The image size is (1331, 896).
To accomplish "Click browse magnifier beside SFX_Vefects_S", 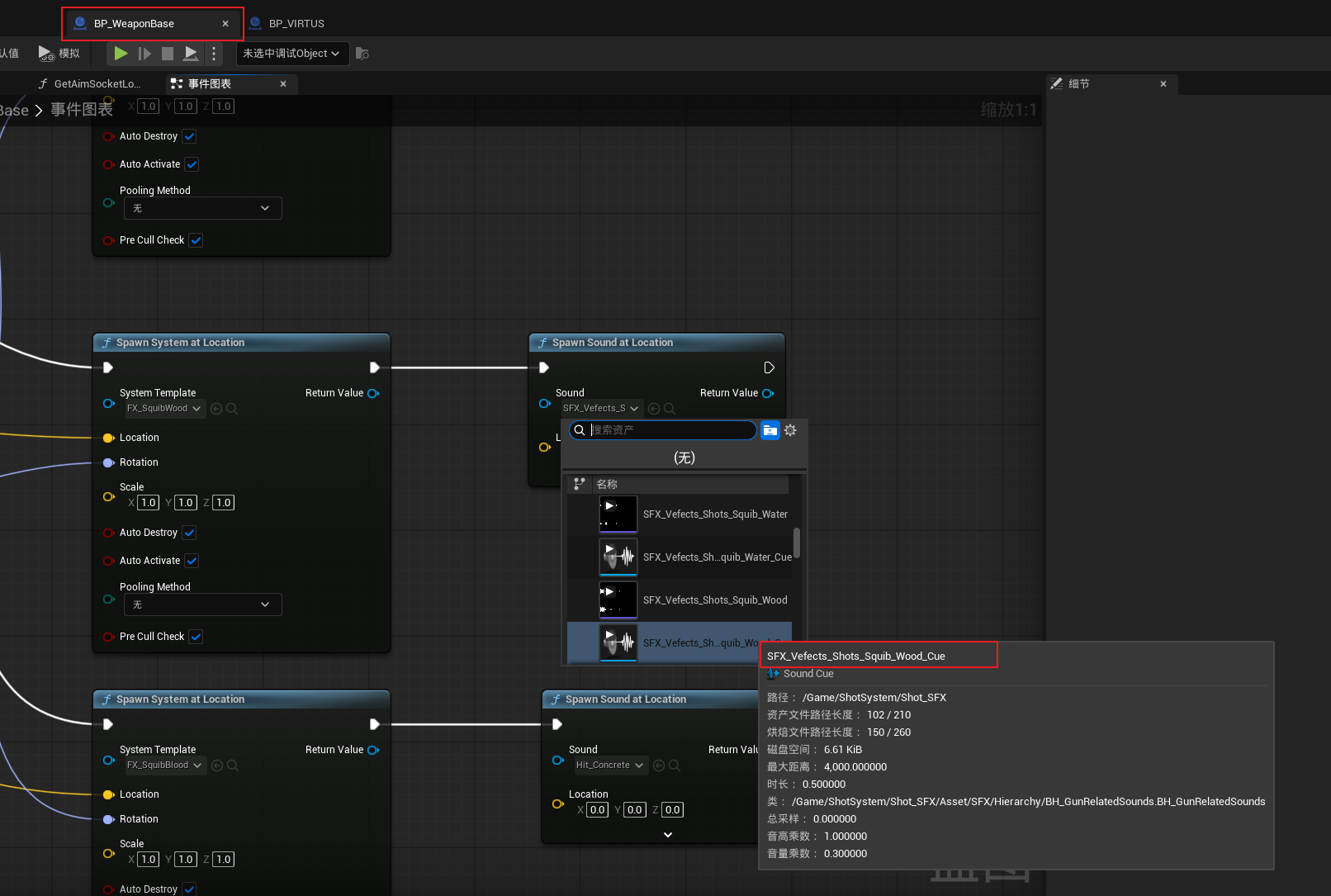I will tap(670, 409).
